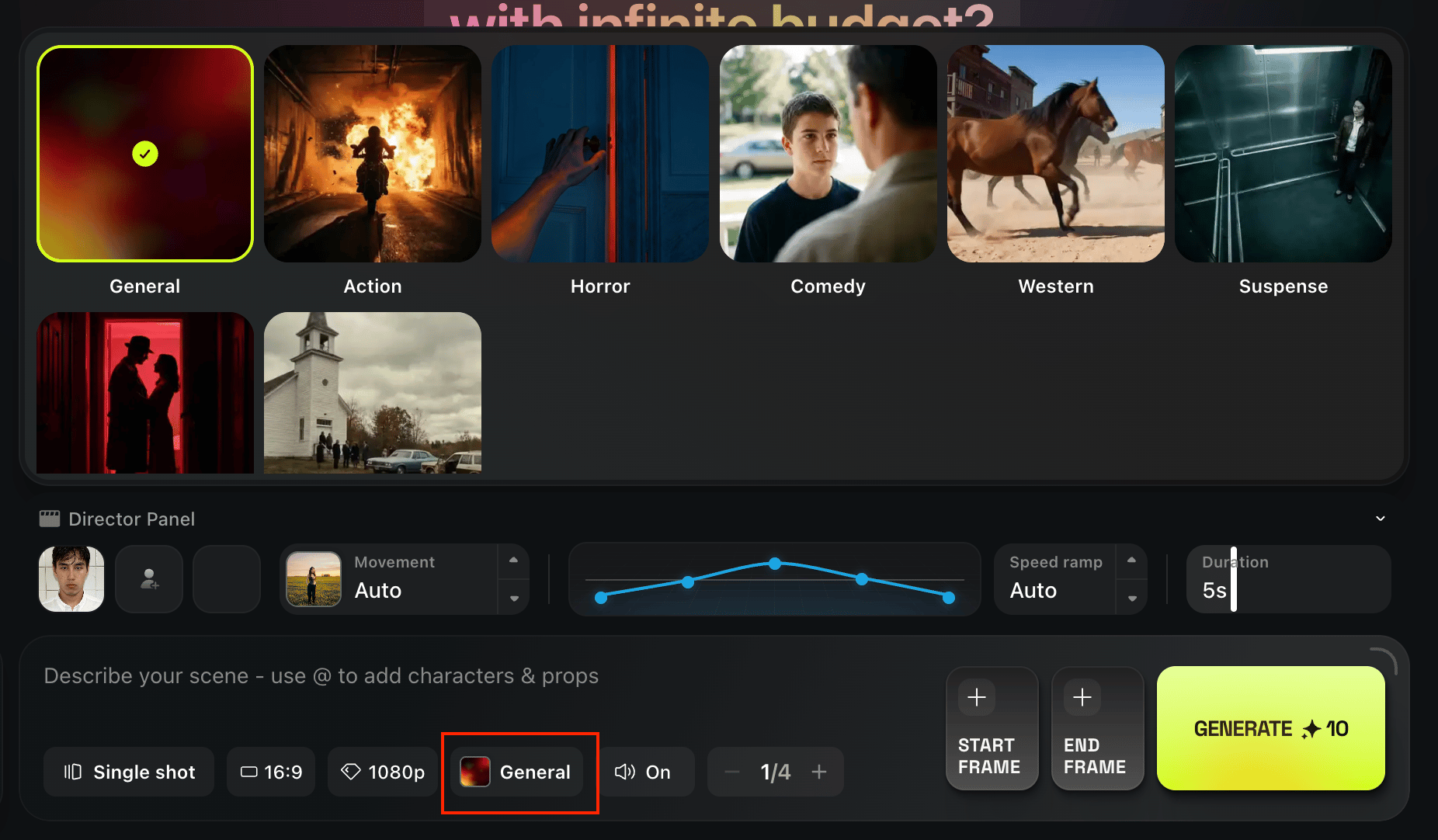Click the plus icon in END FRAME
1438x840 pixels.
pos(1082,697)
